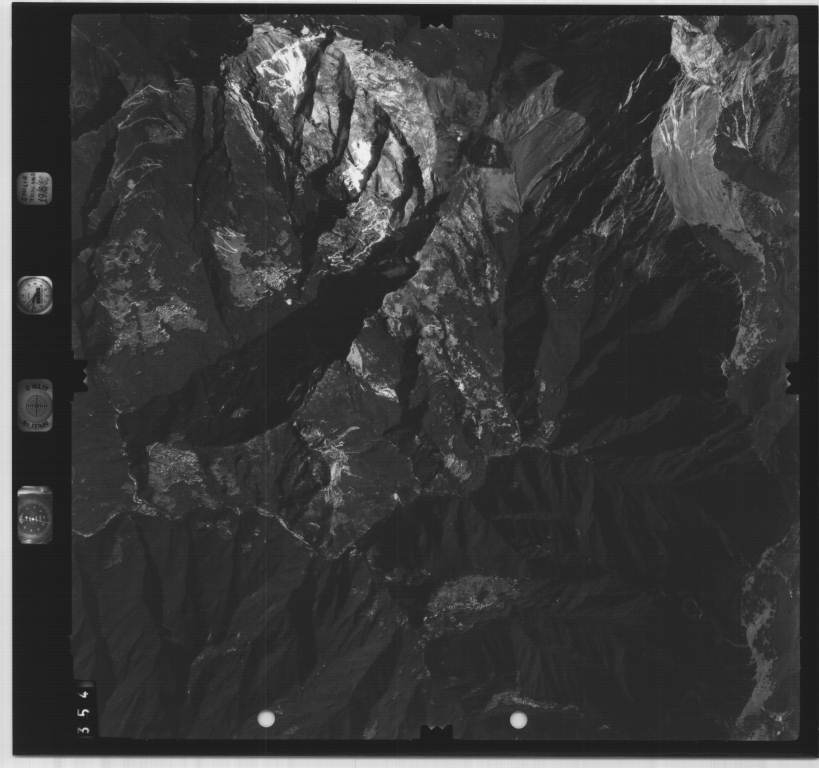The image size is (819, 768).
Task: Click the bottom center fiducial mark
Action: pos(436,735)
